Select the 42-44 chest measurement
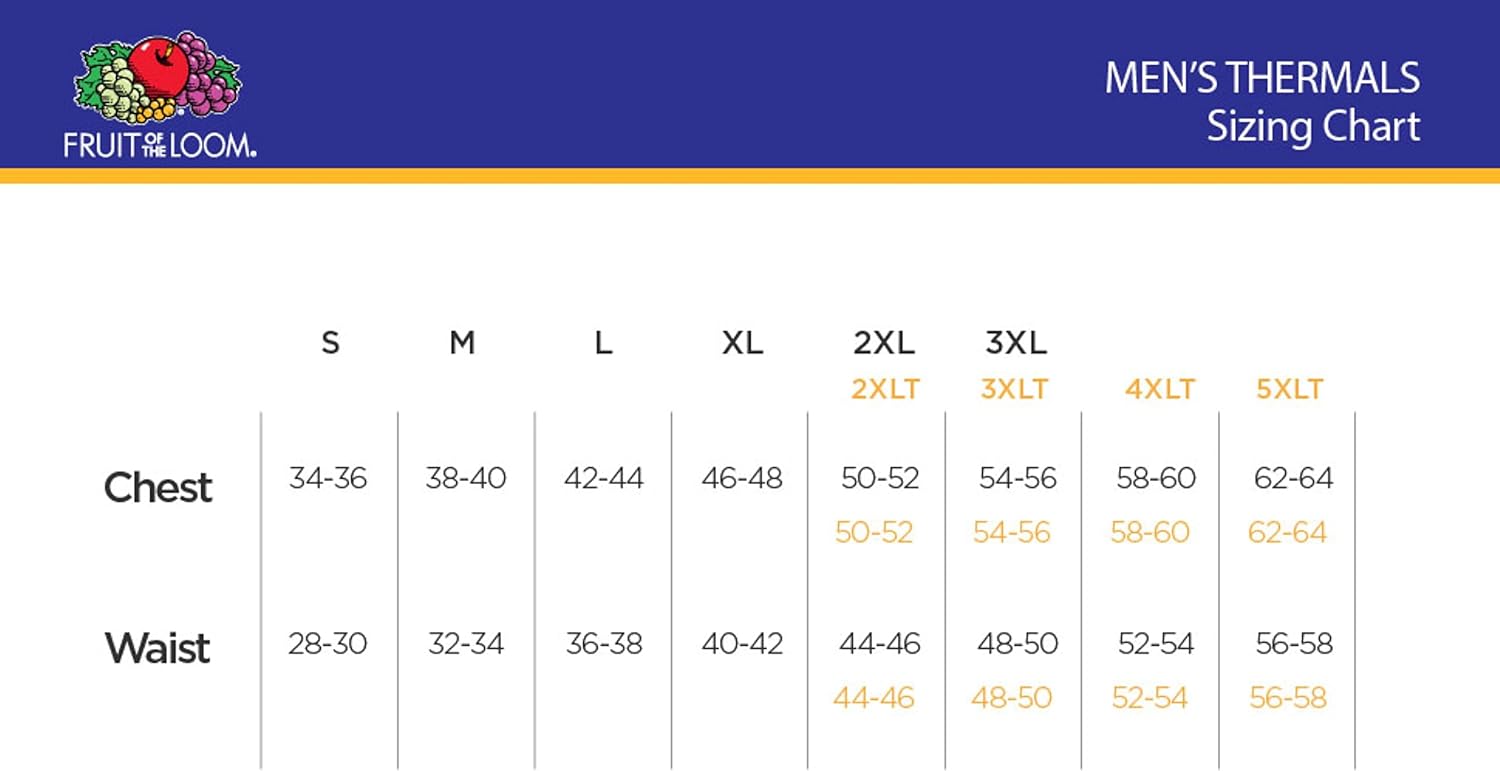Image resolution: width=1500 pixels, height=771 pixels. coord(604,478)
